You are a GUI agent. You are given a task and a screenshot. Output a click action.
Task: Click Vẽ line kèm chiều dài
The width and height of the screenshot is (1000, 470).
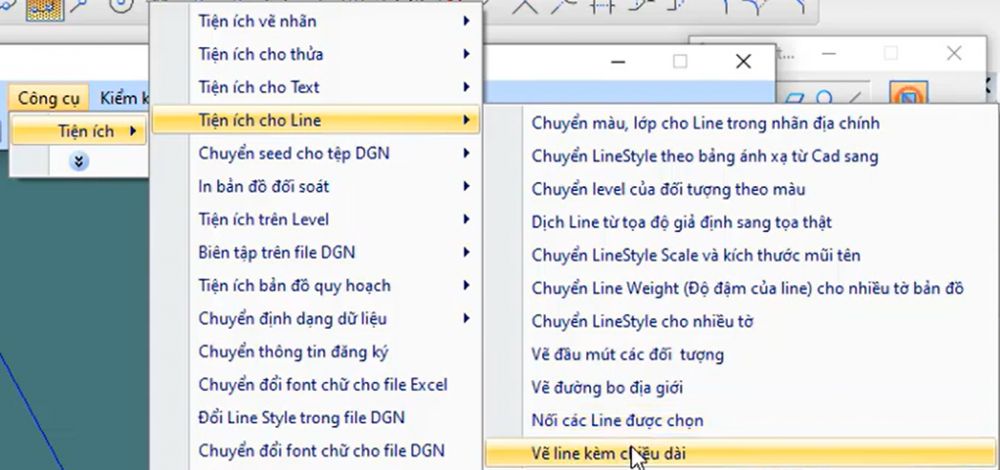742,454
